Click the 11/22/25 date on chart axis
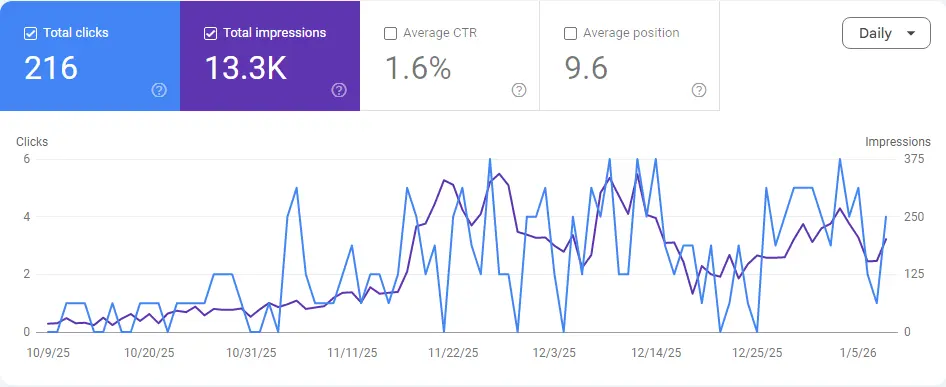The width and height of the screenshot is (946, 387). tap(453, 353)
